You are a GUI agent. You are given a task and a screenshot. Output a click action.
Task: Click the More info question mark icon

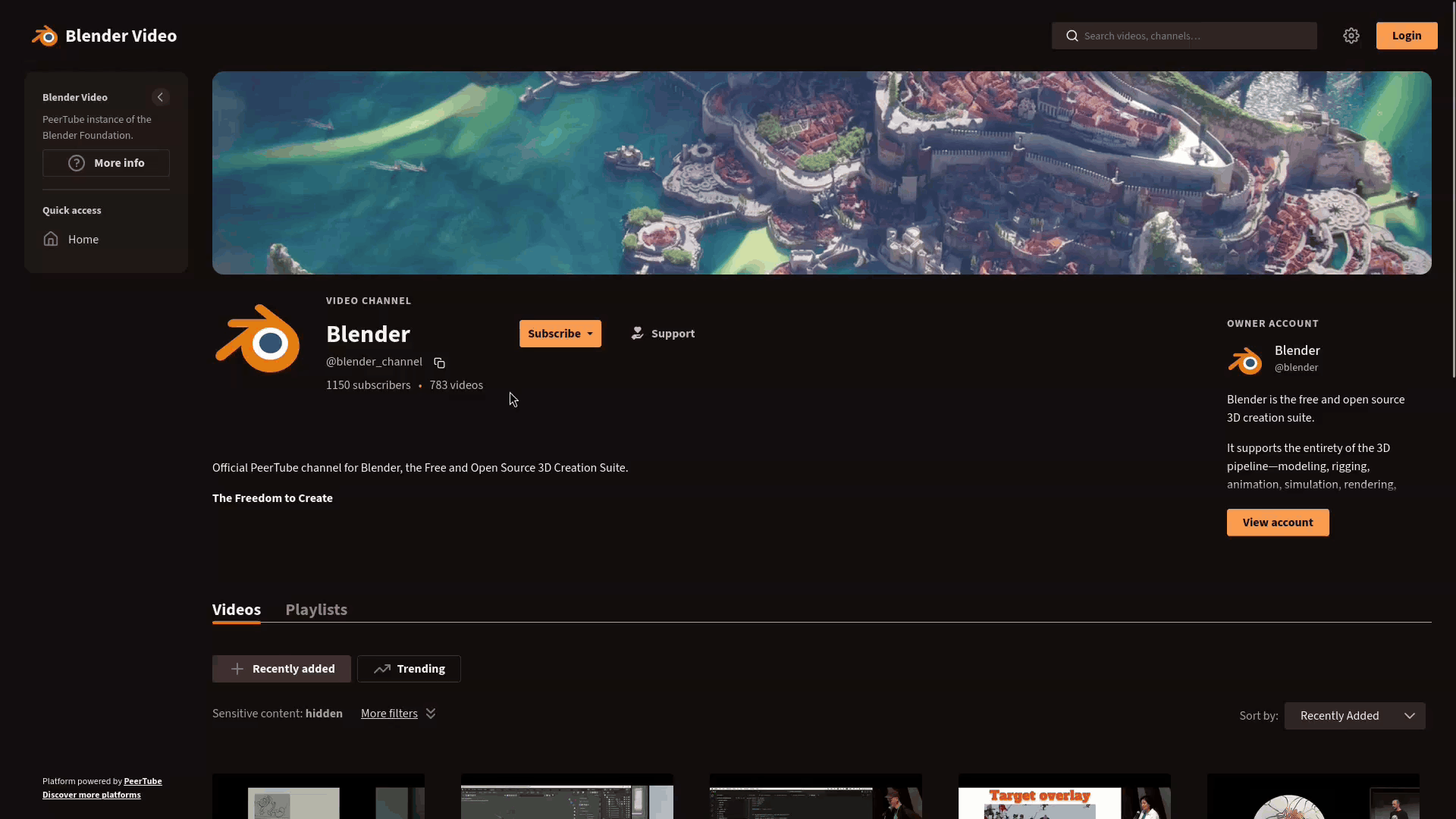(77, 163)
